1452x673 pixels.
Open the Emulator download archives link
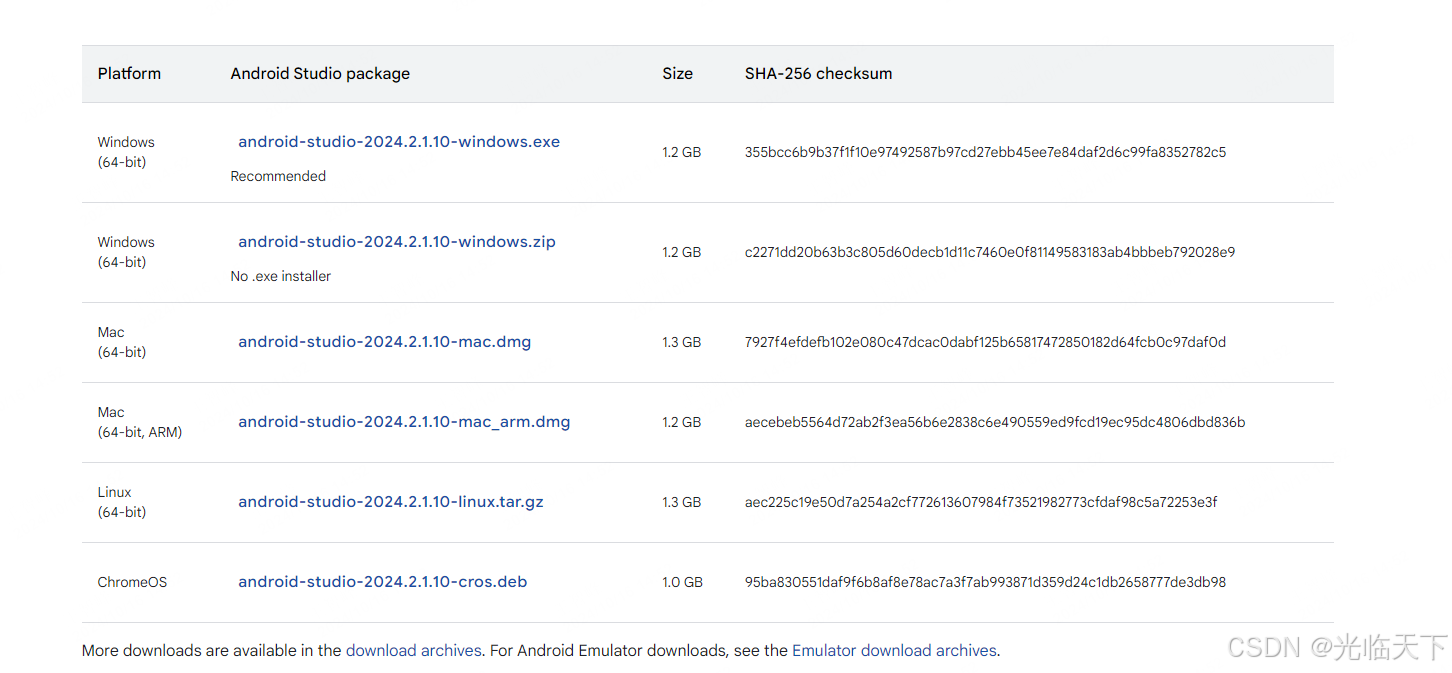click(x=894, y=650)
